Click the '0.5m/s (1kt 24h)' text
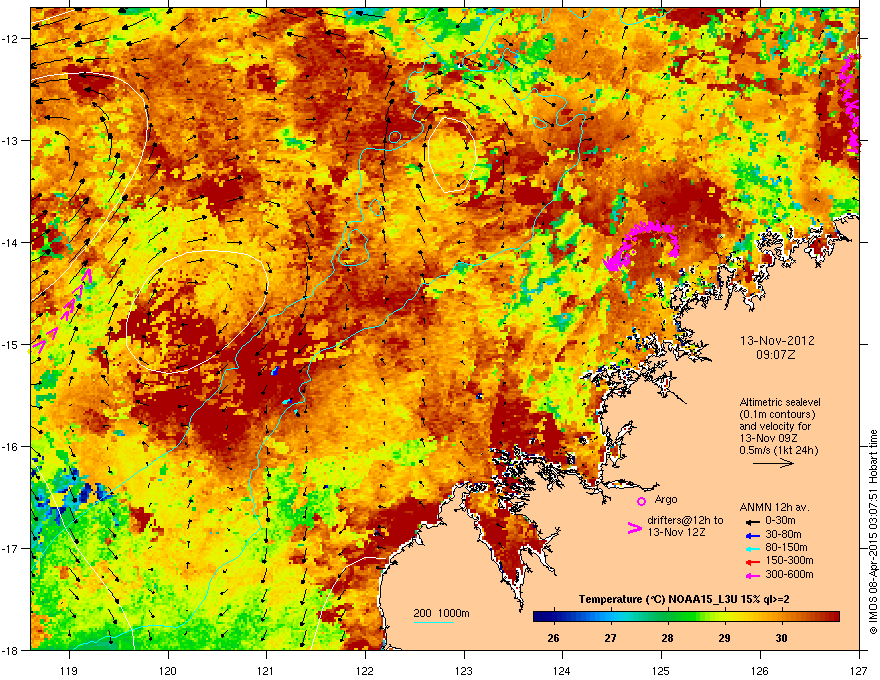Screen dimensions: 880x680 coord(778,450)
